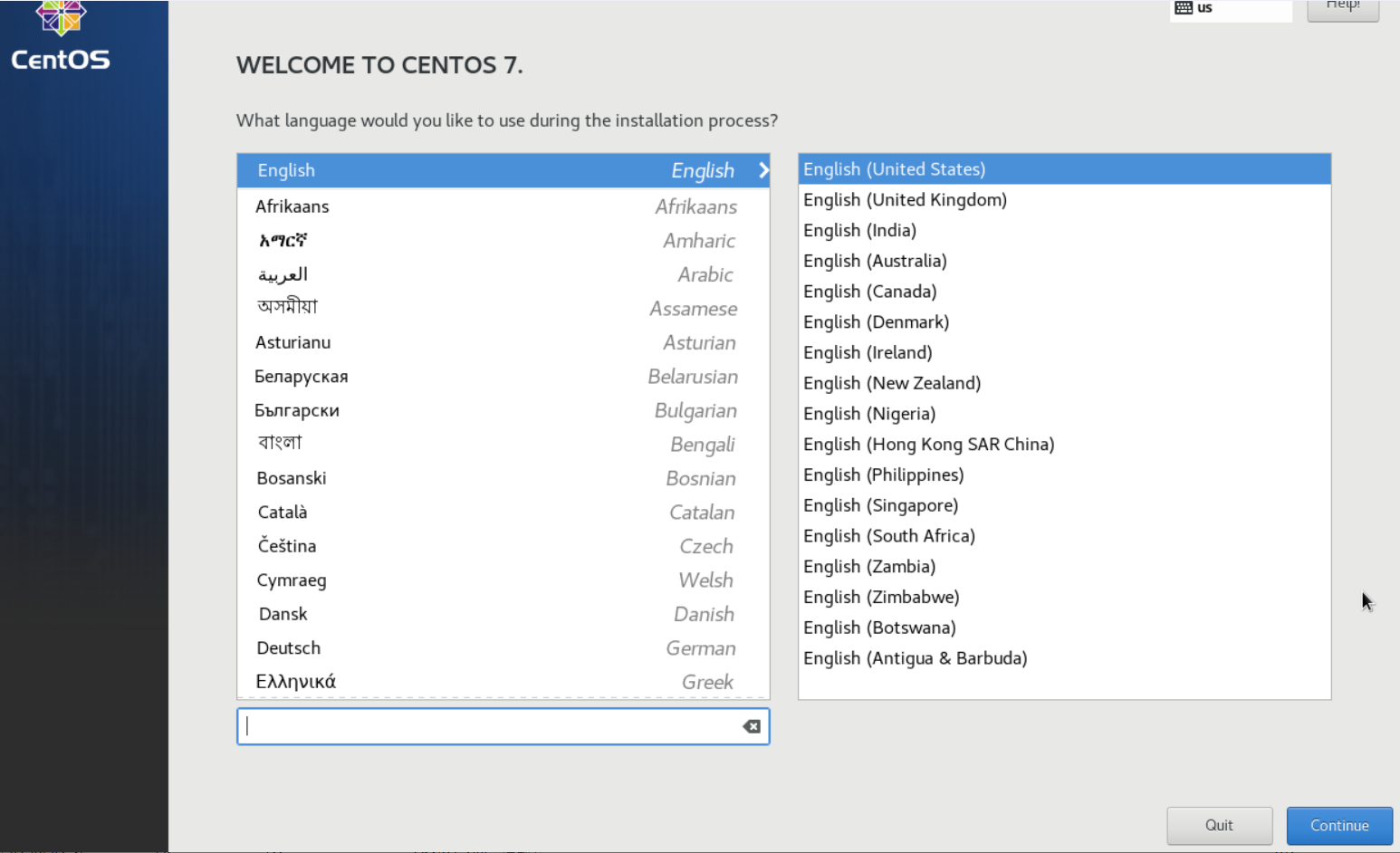The width and height of the screenshot is (1400, 853).
Task: Choose English (Ireland) locale
Action: (1064, 353)
